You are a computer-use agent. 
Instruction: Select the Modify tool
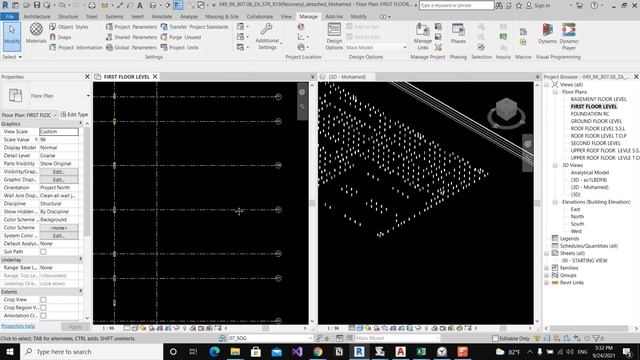pos(12,36)
